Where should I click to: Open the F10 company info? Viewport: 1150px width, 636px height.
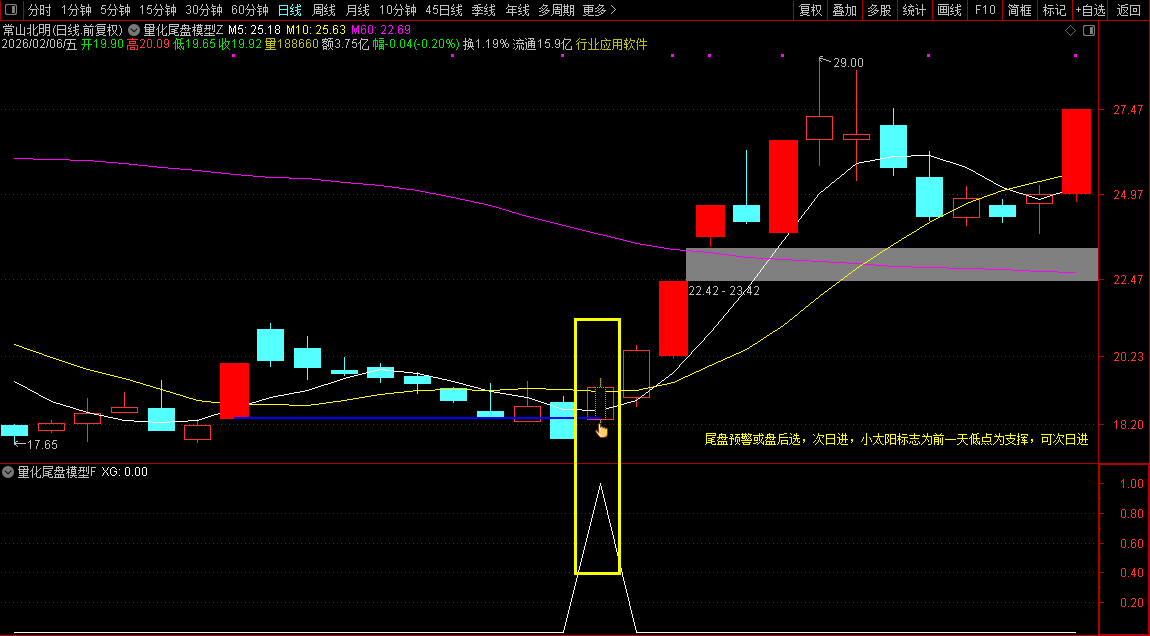coord(984,10)
